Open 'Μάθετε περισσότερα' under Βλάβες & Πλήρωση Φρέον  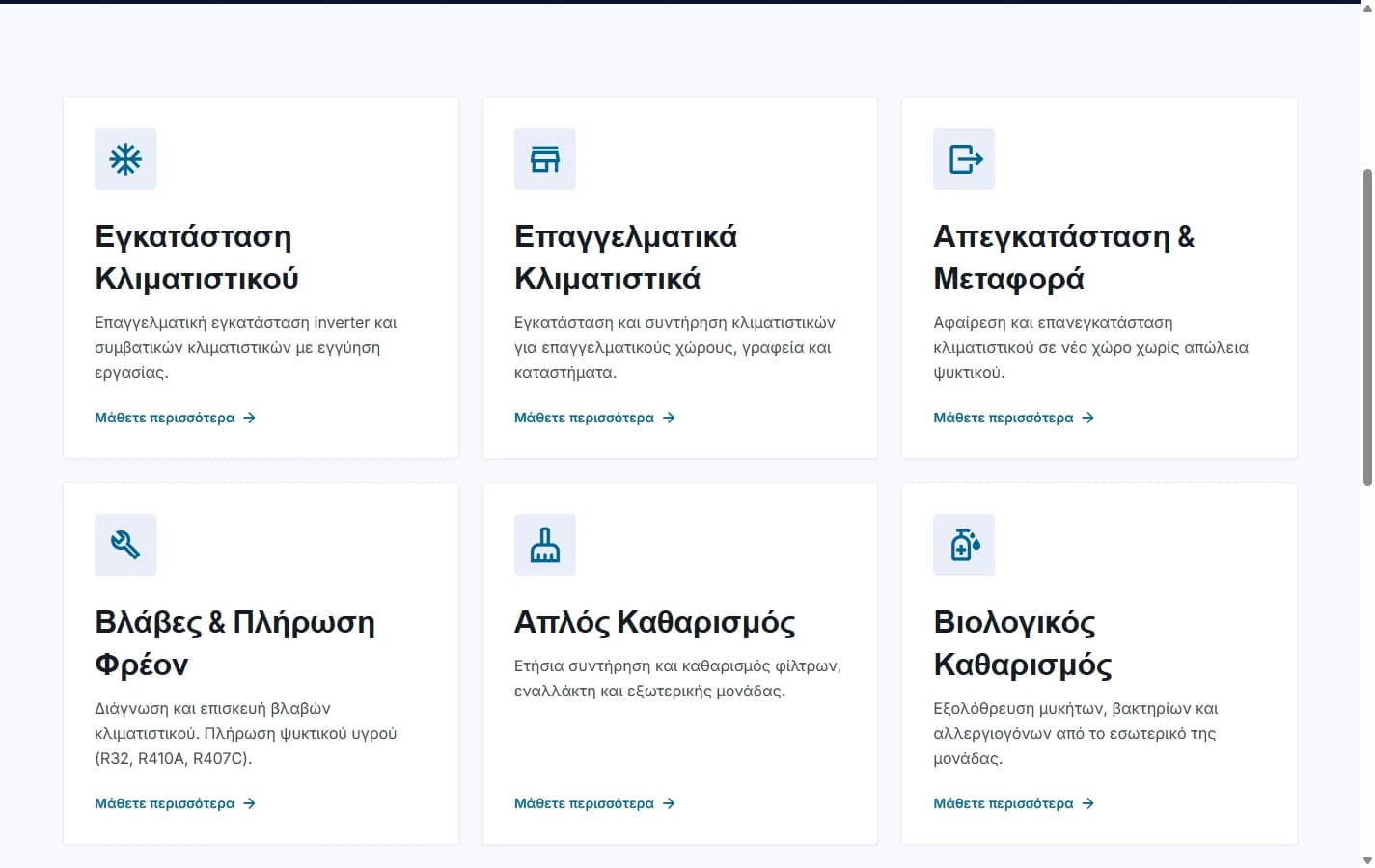(x=175, y=803)
